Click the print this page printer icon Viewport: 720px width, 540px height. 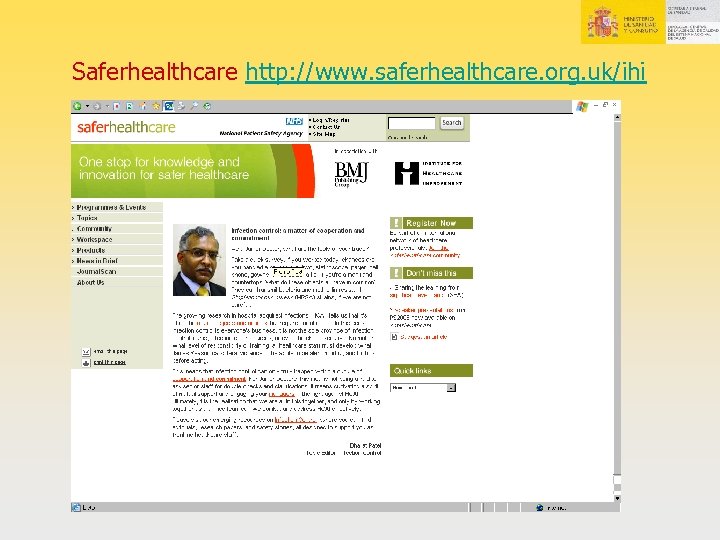coord(86,363)
